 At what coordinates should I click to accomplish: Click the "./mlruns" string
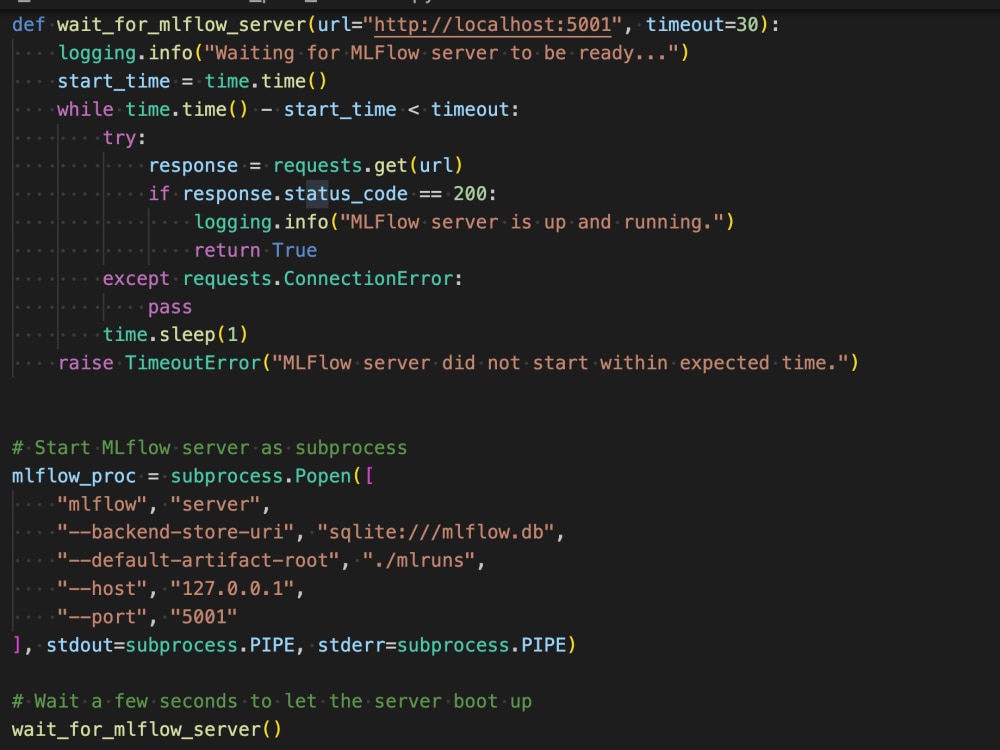tap(419, 560)
